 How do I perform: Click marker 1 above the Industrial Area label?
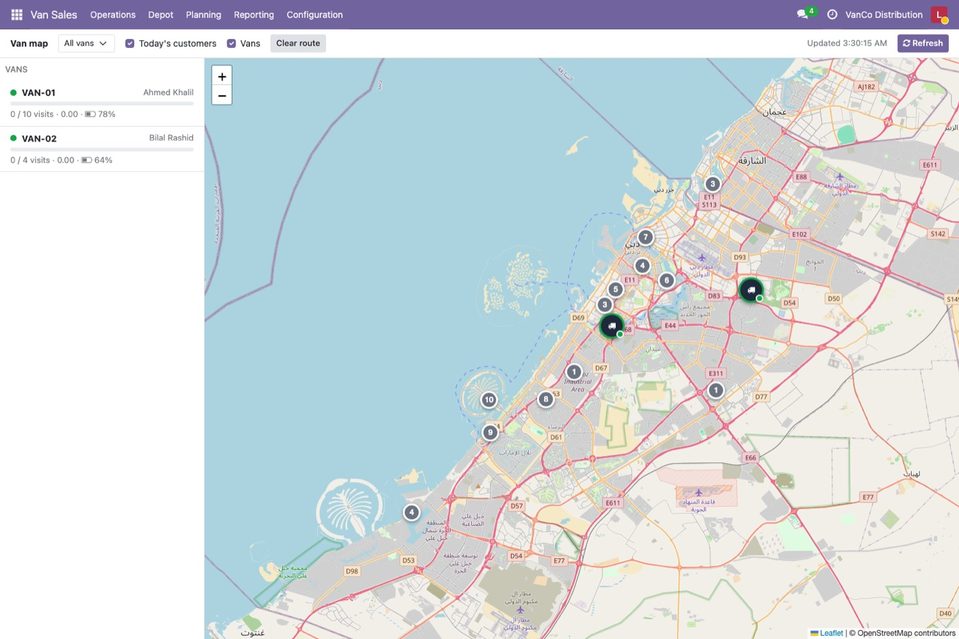tap(574, 372)
